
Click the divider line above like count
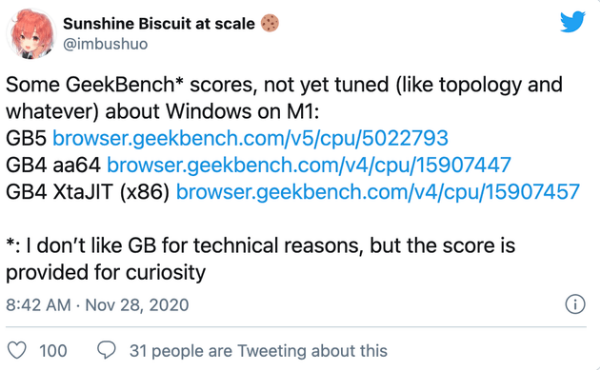(296, 327)
